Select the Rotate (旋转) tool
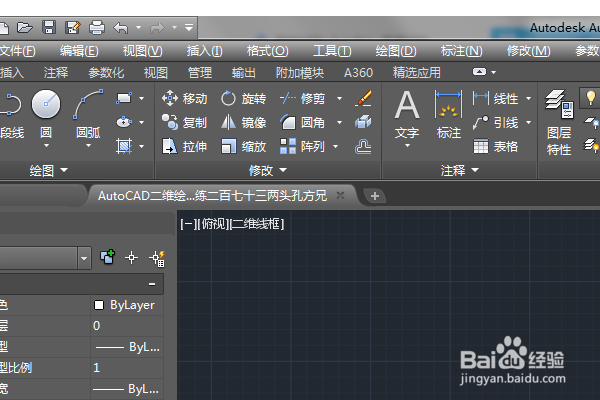Image resolution: width=600 pixels, height=400 pixels. 243,98
